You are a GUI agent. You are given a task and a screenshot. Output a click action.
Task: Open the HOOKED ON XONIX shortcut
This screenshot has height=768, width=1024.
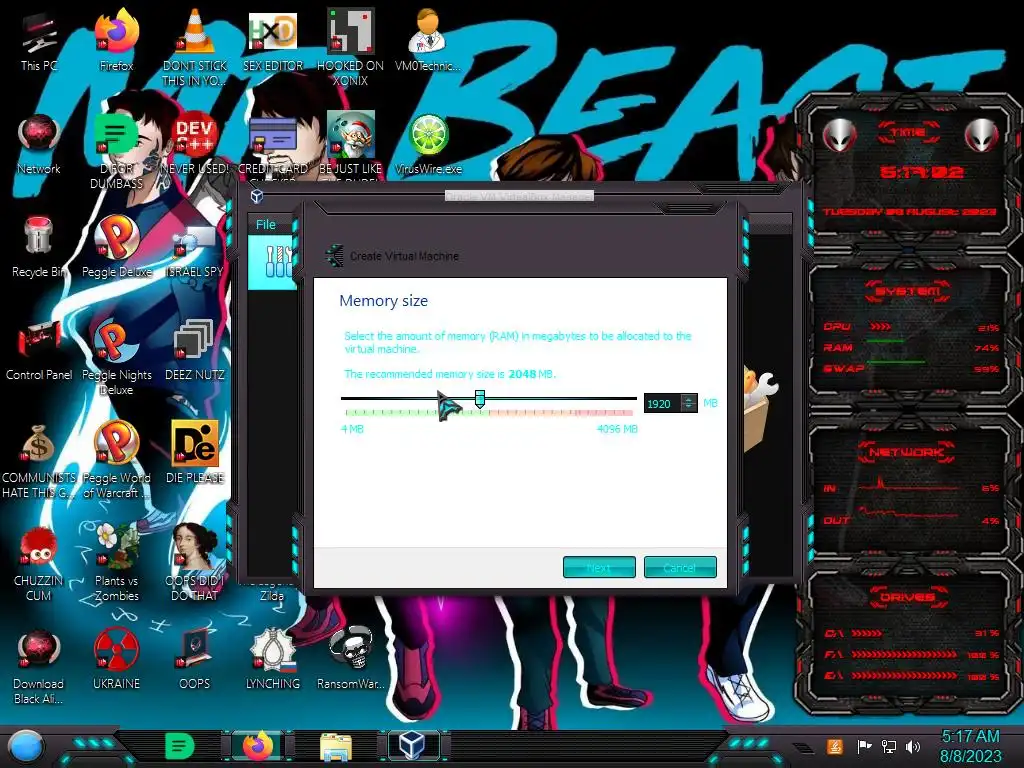pos(351,46)
